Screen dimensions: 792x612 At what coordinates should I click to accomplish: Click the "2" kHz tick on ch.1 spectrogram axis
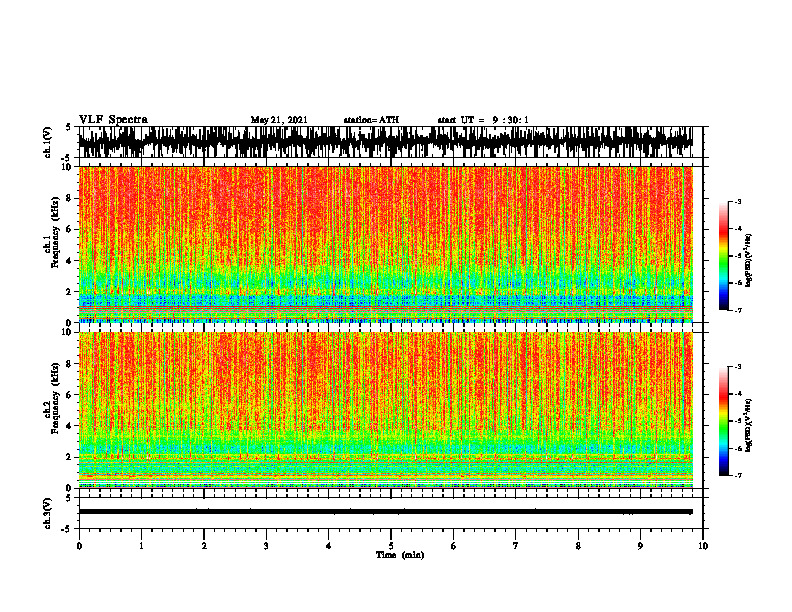click(69, 292)
